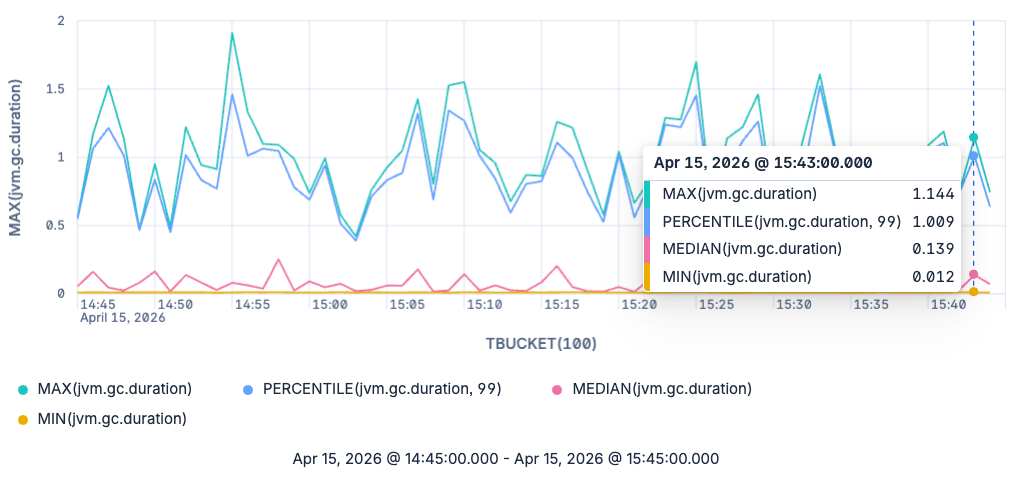This screenshot has width=1016, height=477.
Task: Click pink MEDIAN data point at 15:43
Action: click(x=973, y=275)
